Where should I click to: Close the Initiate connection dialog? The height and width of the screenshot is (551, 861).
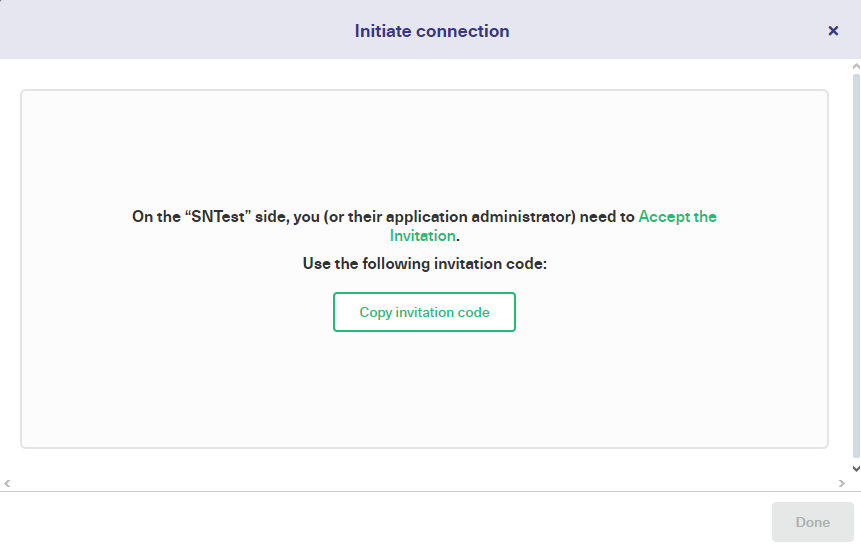pyautogui.click(x=833, y=31)
